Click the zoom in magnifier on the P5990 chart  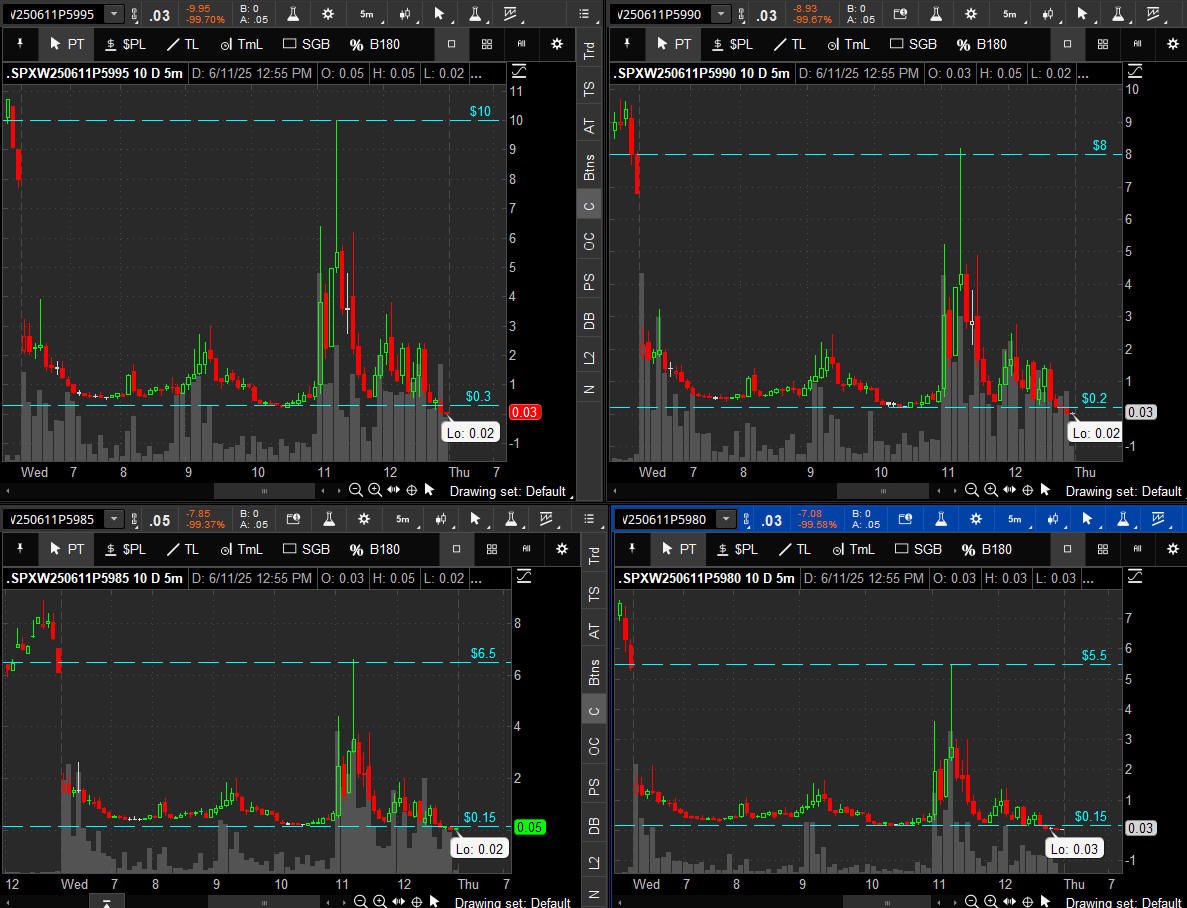pyautogui.click(x=990, y=490)
